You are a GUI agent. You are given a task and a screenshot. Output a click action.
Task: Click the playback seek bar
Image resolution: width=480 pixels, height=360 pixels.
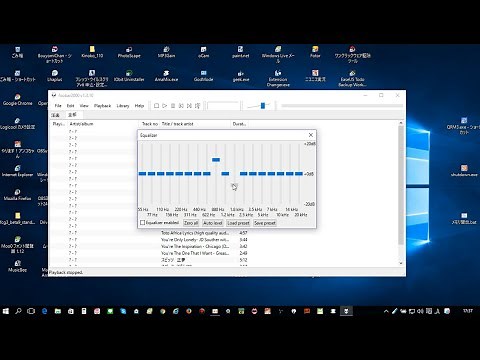coord(342,106)
